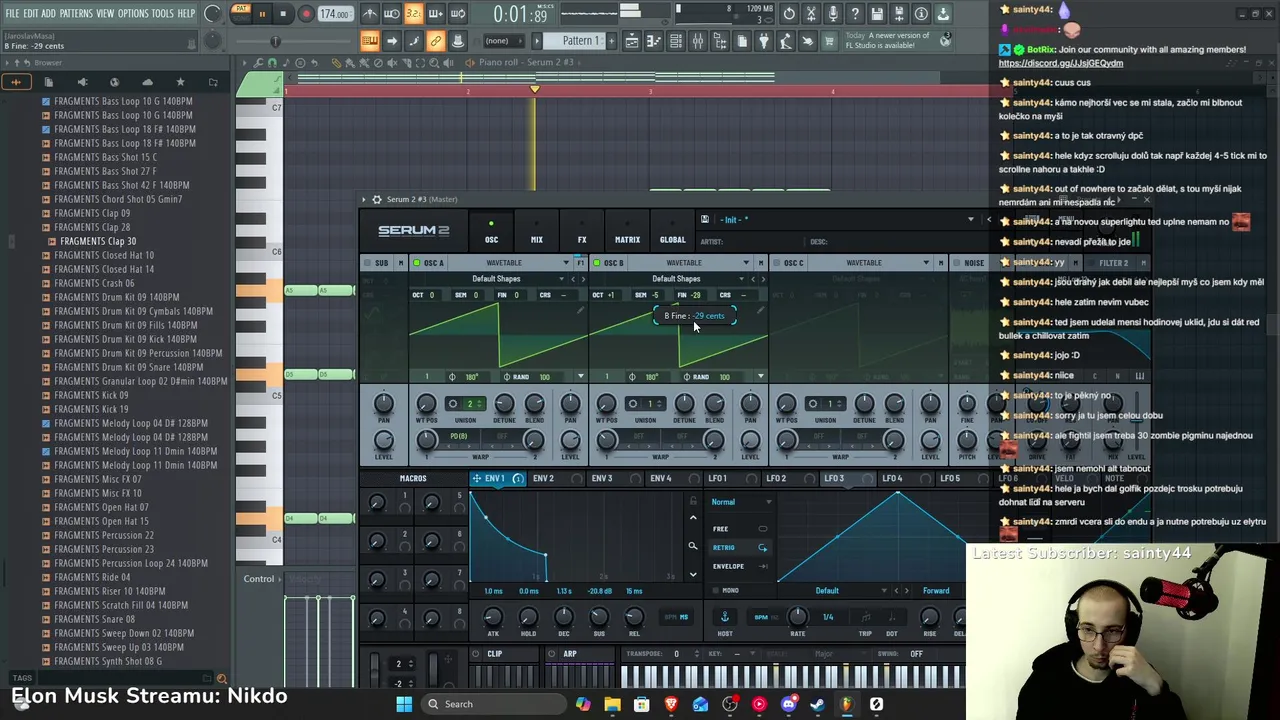The image size is (1280, 720).
Task: Select FRAGMENTS Kick 19 sample
Action: click(x=90, y=409)
